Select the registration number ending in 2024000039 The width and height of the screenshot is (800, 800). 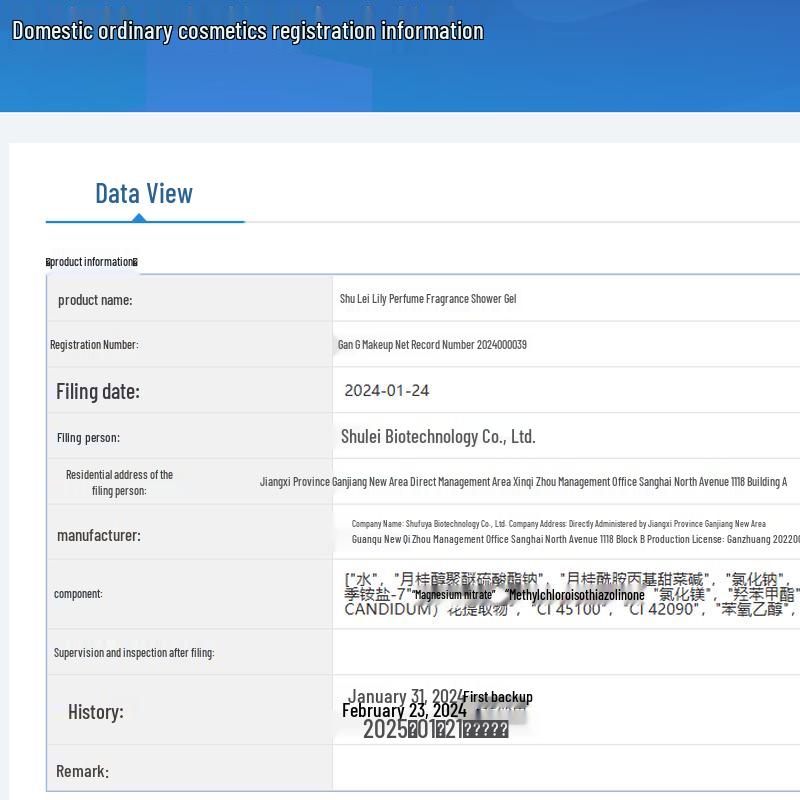pos(432,345)
